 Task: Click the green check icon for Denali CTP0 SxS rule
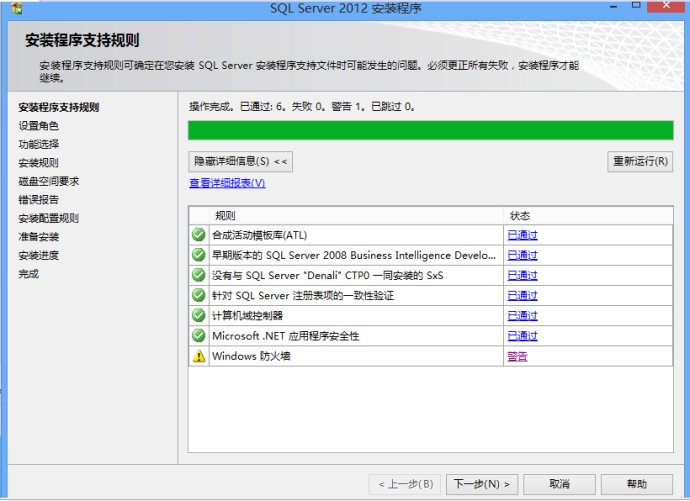198,275
